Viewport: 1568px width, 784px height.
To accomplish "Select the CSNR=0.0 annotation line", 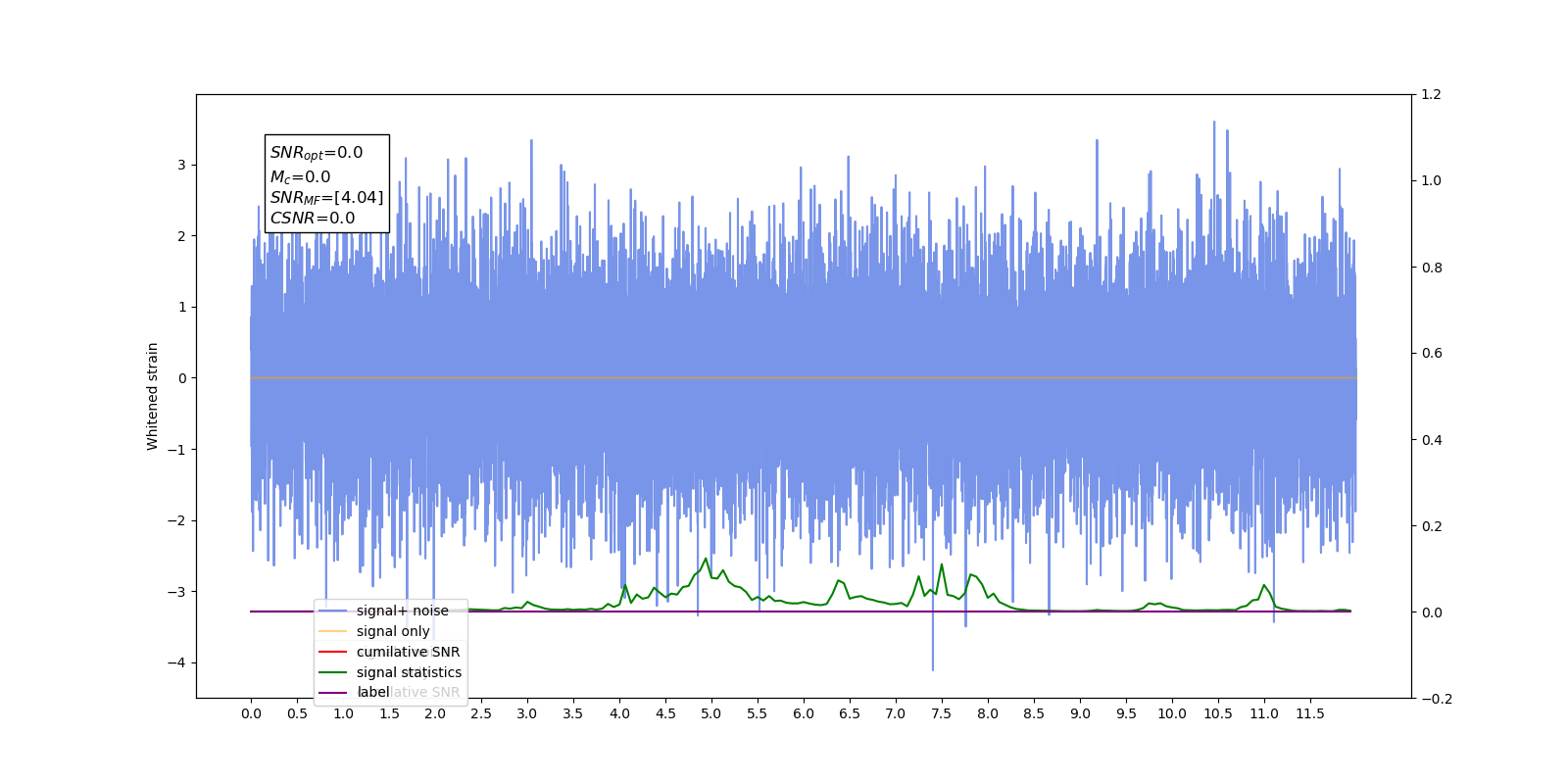I will point(313,219).
